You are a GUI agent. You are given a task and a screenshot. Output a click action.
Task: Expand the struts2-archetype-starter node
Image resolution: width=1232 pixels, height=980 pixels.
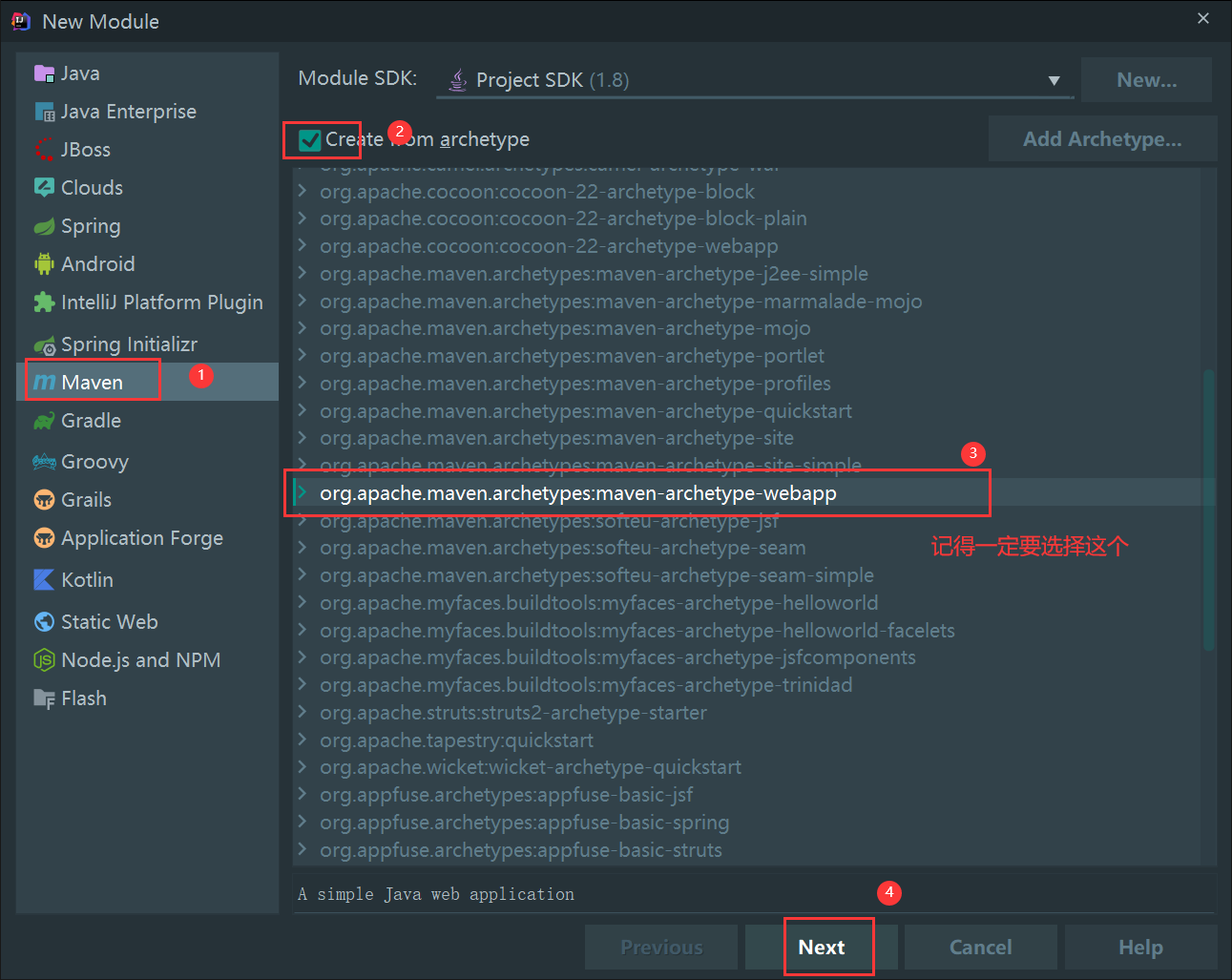pyautogui.click(x=302, y=713)
